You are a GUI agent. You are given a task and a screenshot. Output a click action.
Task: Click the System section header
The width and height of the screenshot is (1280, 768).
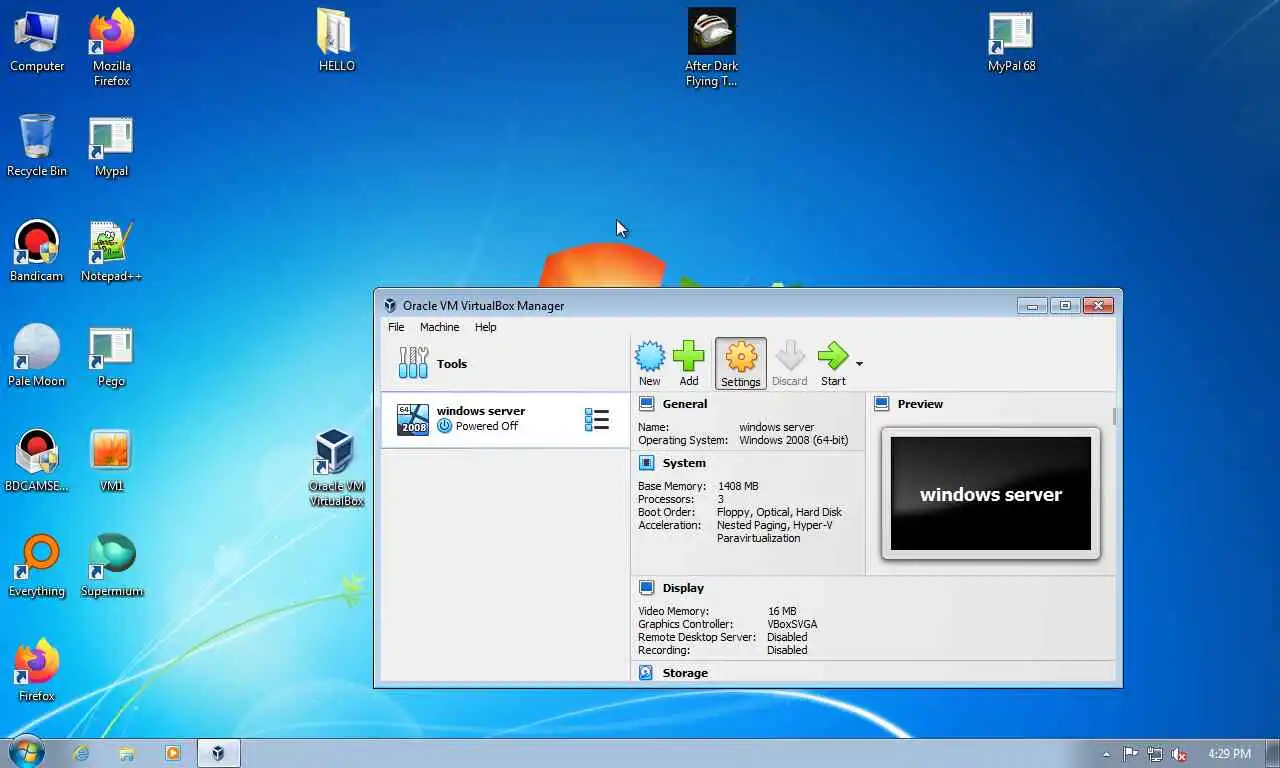[x=684, y=463]
